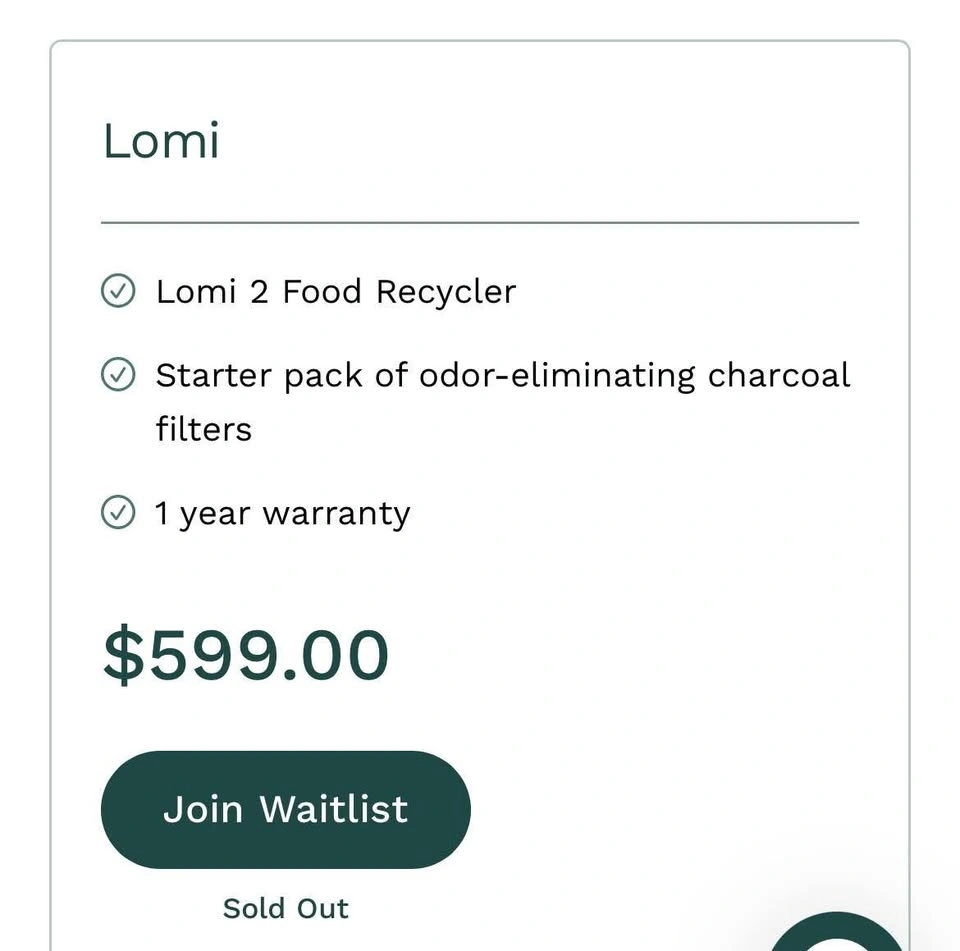Image resolution: width=960 pixels, height=951 pixels.
Task: Click the word odor-eliminating in feature list
Action: tap(556, 375)
